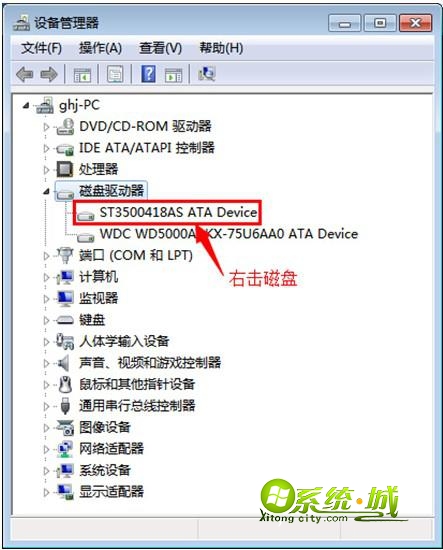Click the Scan for hardware changes icon
The height and width of the screenshot is (550, 443).
point(207,74)
